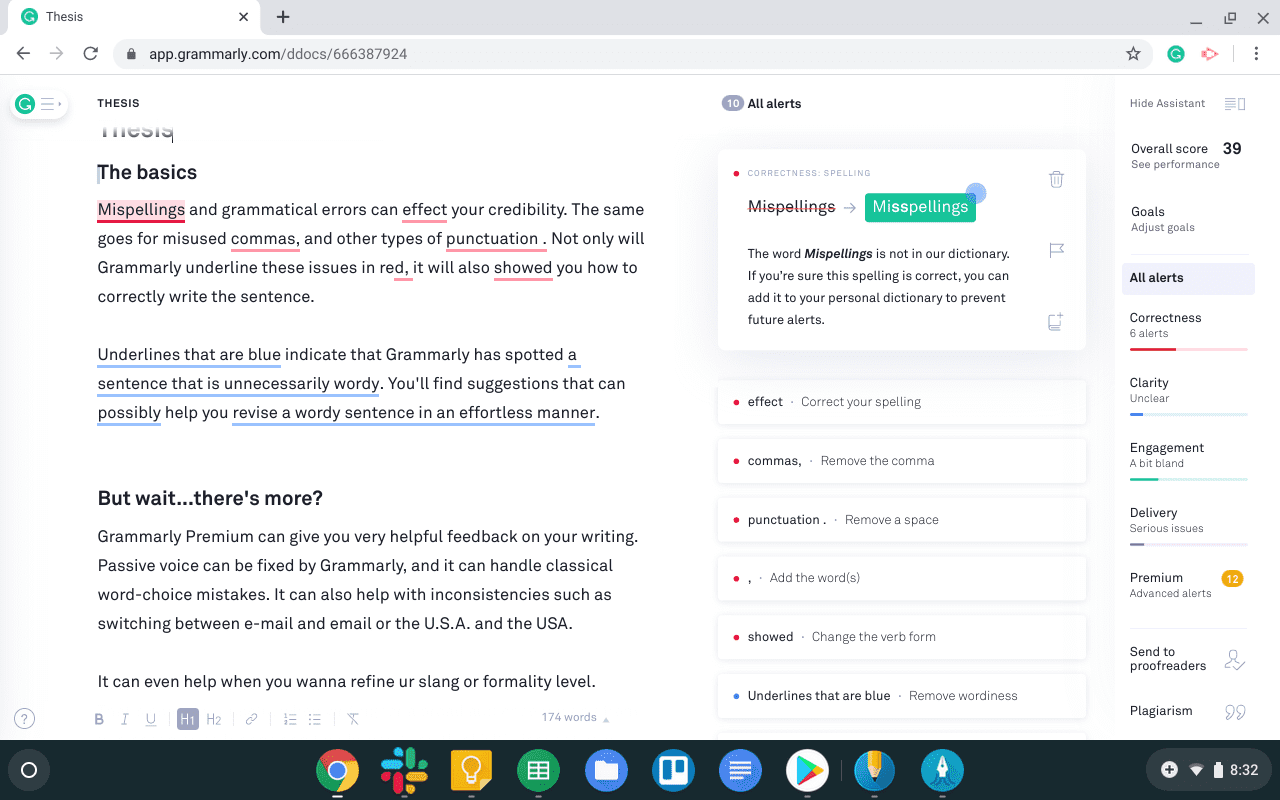Toggle bold formatting in editor toolbar
1280x800 pixels.
(99, 719)
